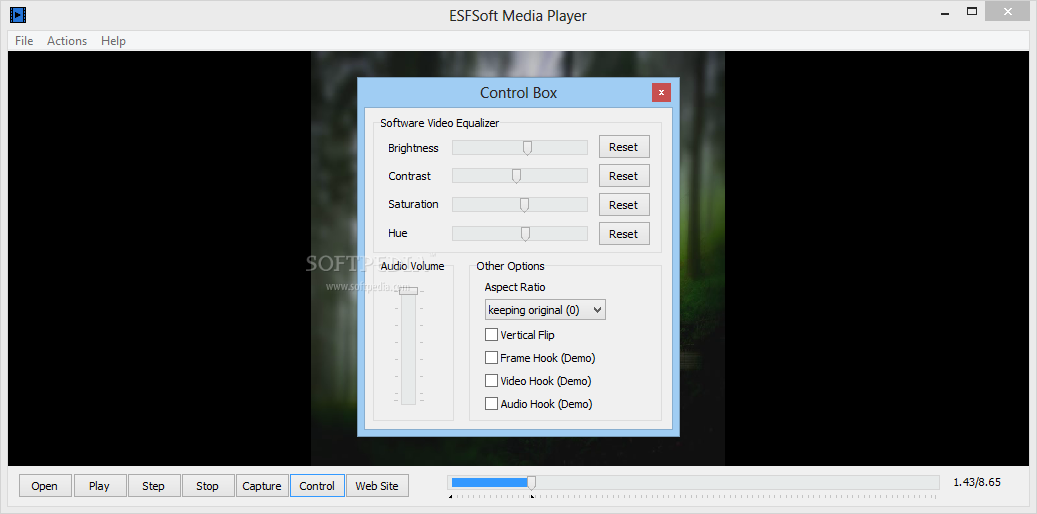Screen dimensions: 1037x514
Task: Enable the Vertical Flip checkbox
Action: pos(491,335)
